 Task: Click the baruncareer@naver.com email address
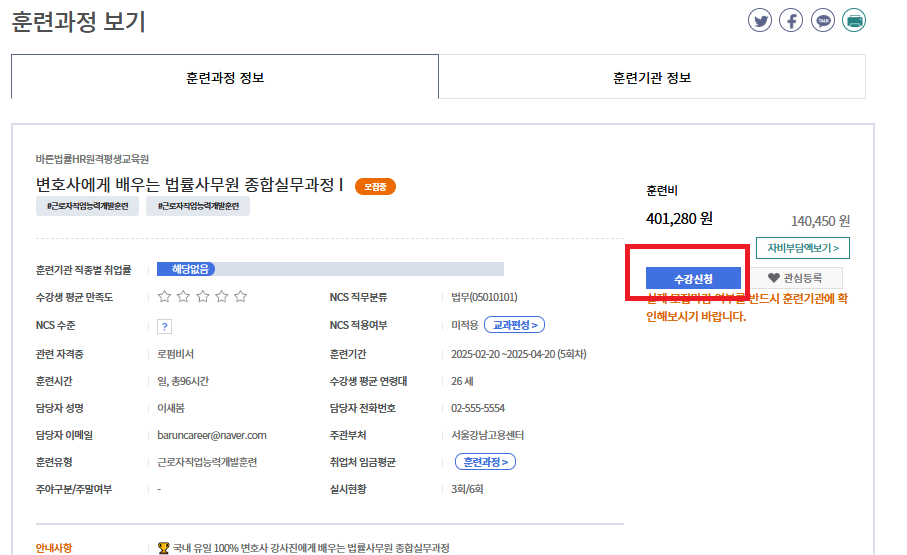coord(212,435)
